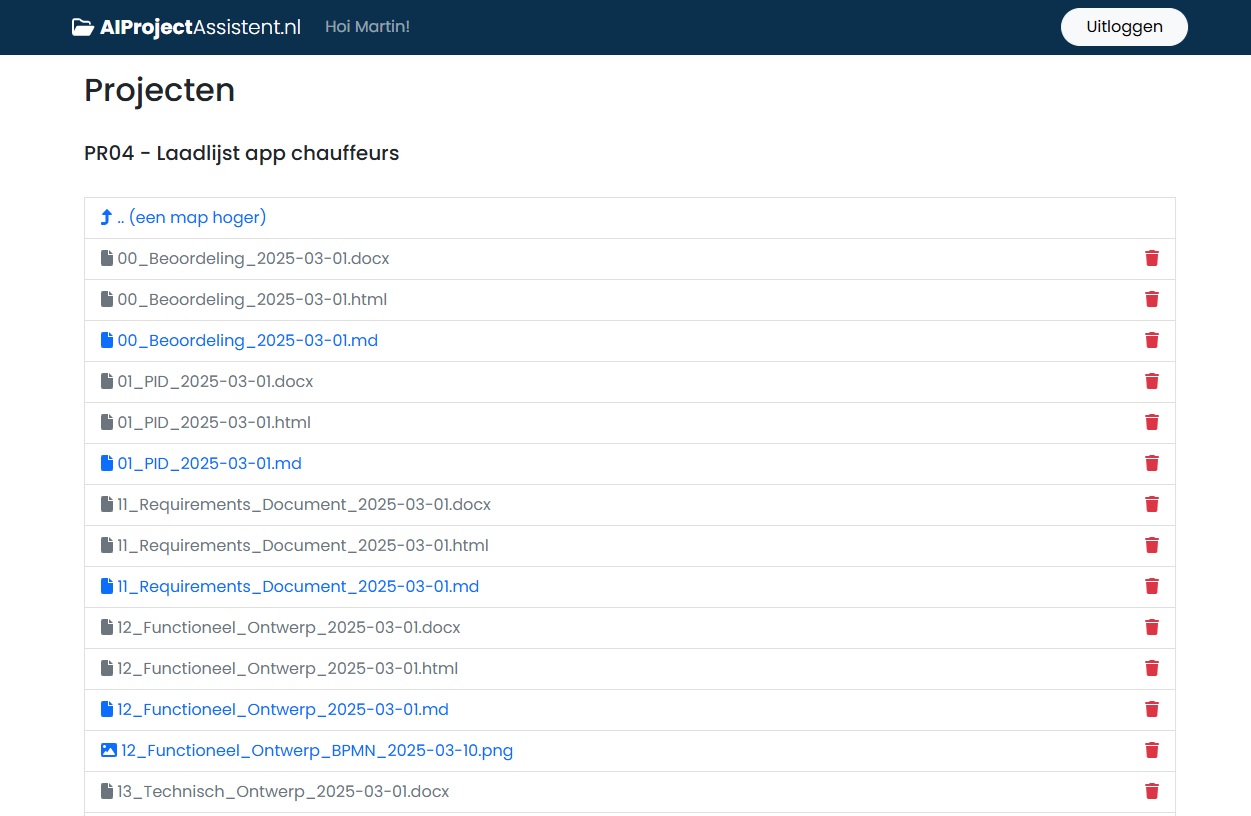Screen dimensions: 1251x816
Task: Delete 01_PID_2025-03-01.html via the red trash icon
Action: tap(1151, 422)
